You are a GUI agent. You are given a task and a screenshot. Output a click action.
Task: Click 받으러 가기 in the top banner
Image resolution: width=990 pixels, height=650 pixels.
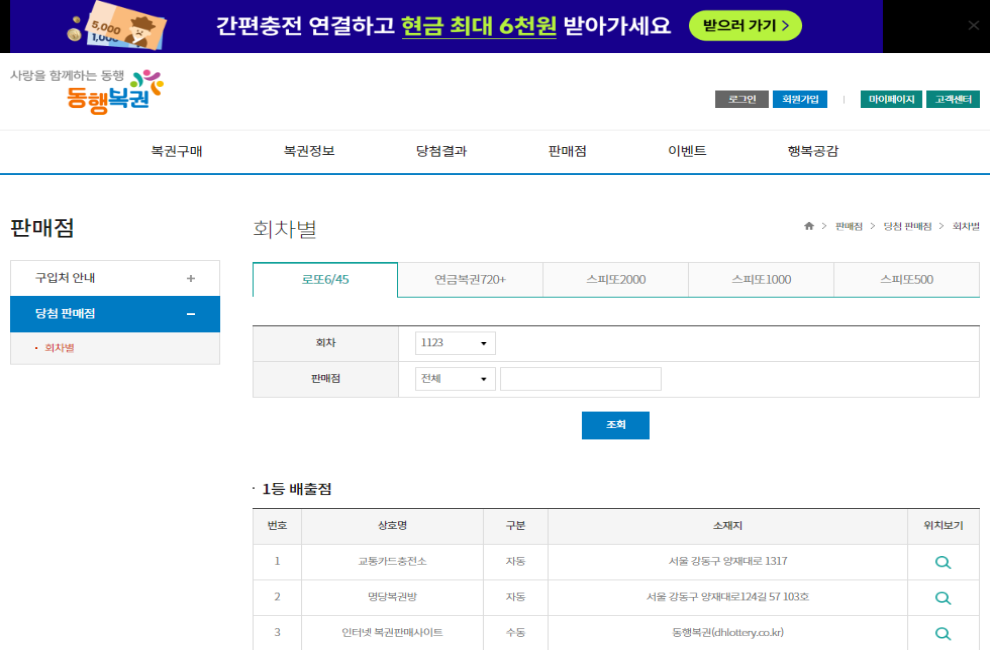(744, 26)
